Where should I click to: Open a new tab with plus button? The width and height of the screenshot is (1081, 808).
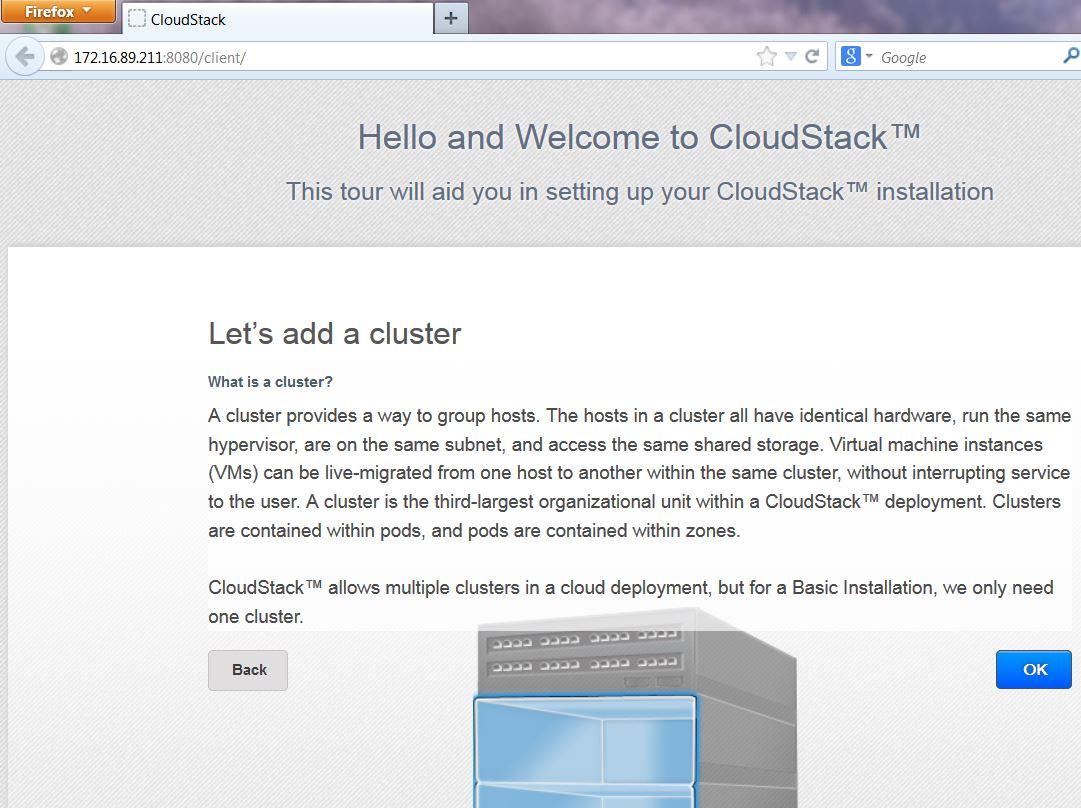click(x=451, y=19)
